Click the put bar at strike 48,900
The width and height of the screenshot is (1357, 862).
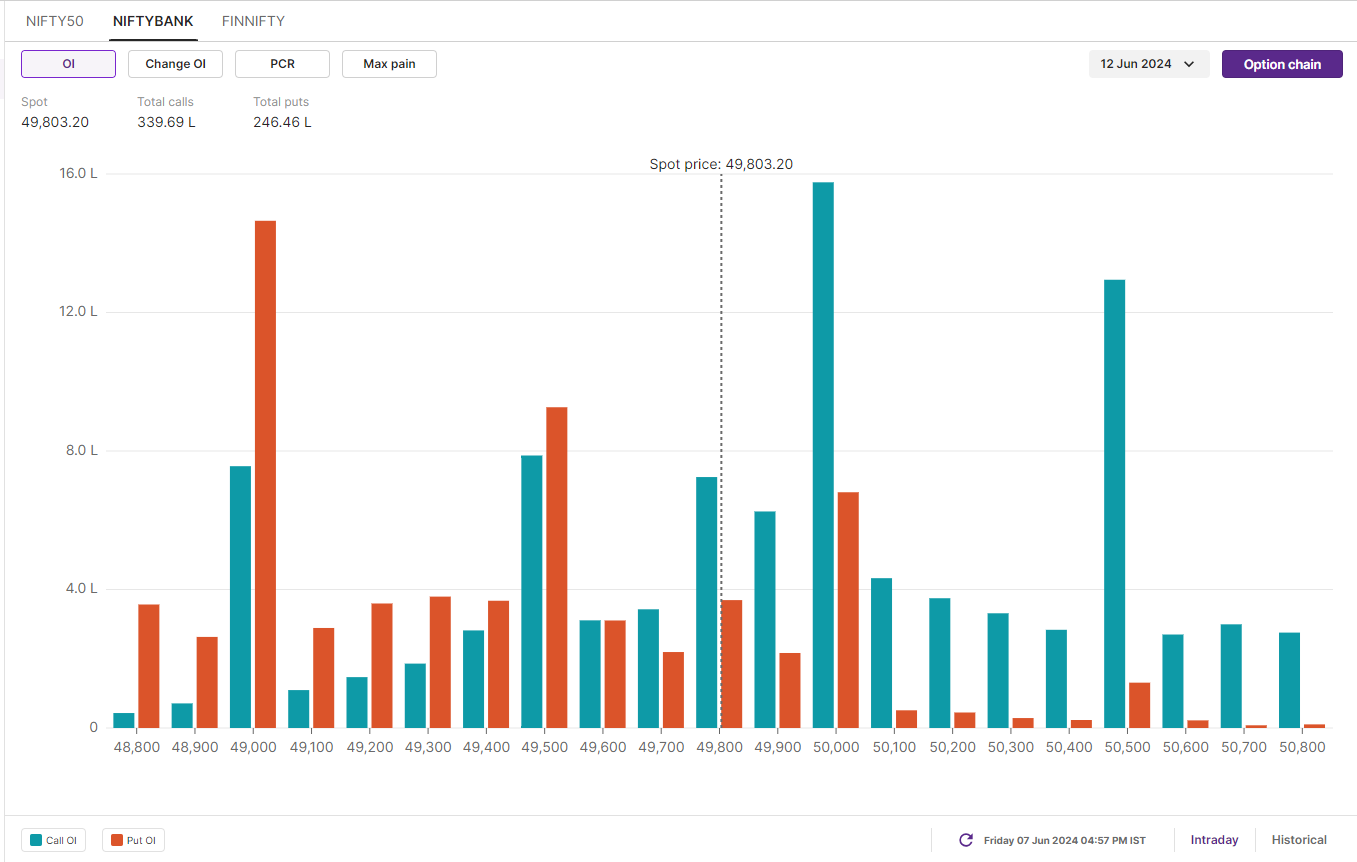pyautogui.click(x=207, y=682)
